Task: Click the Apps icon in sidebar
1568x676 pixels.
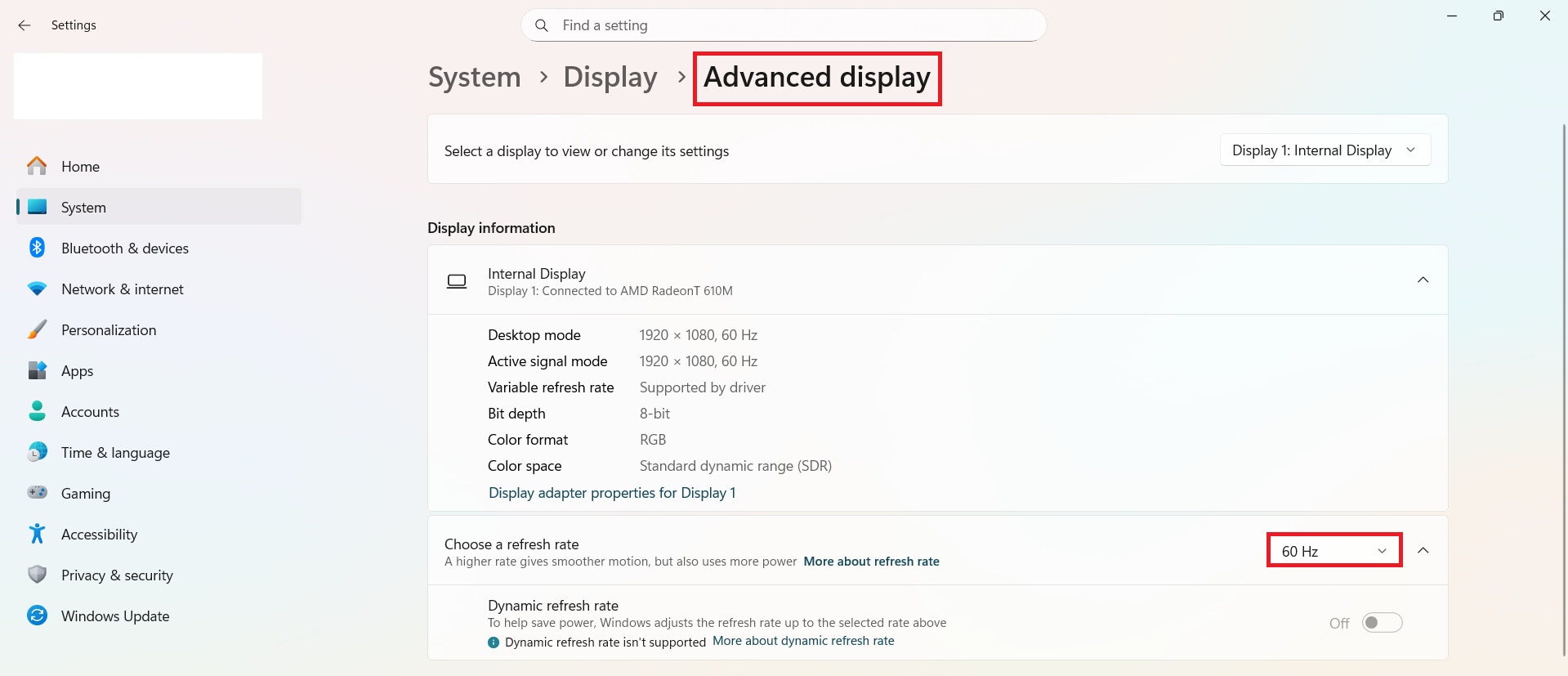Action: (x=37, y=370)
